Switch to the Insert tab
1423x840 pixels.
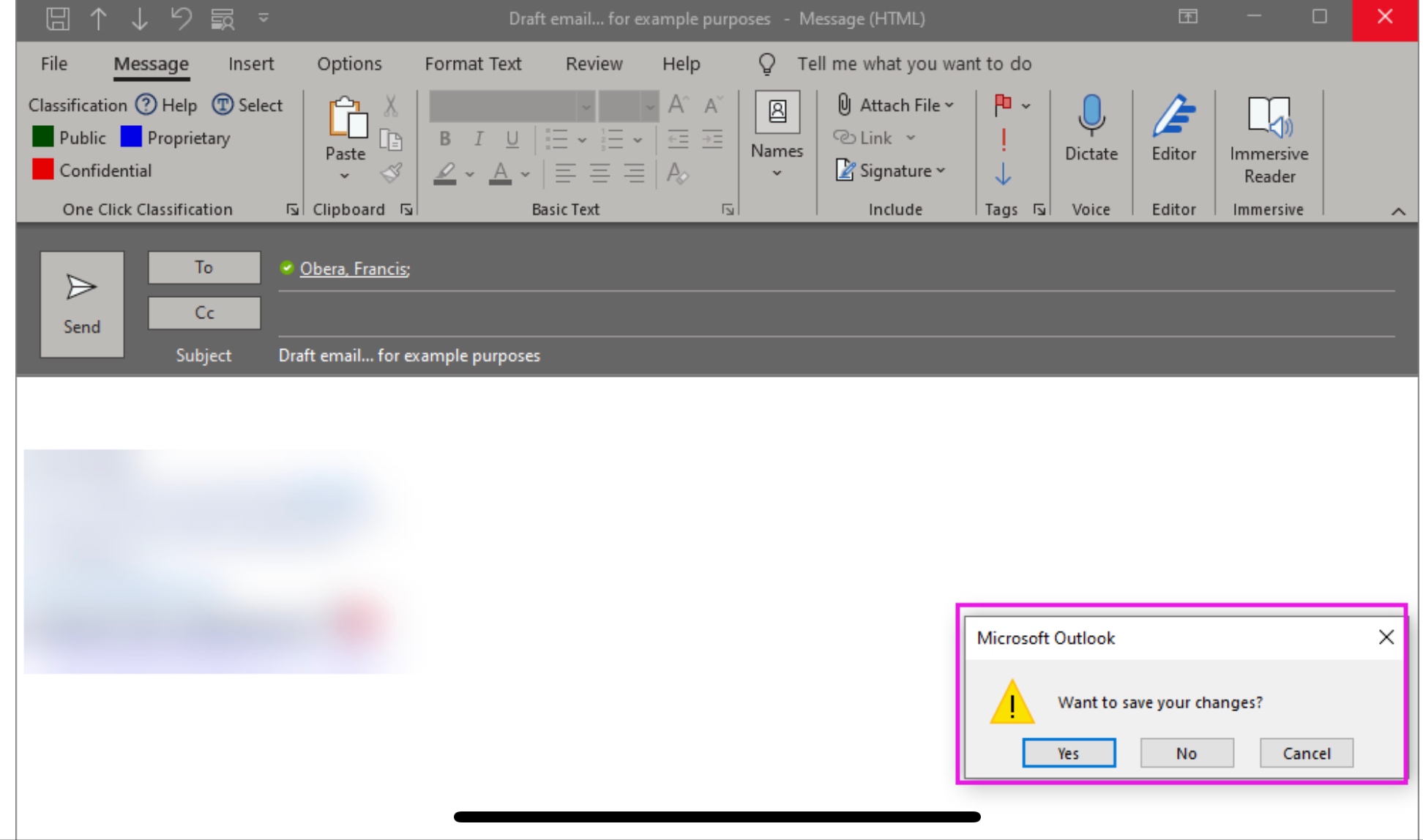coord(251,64)
